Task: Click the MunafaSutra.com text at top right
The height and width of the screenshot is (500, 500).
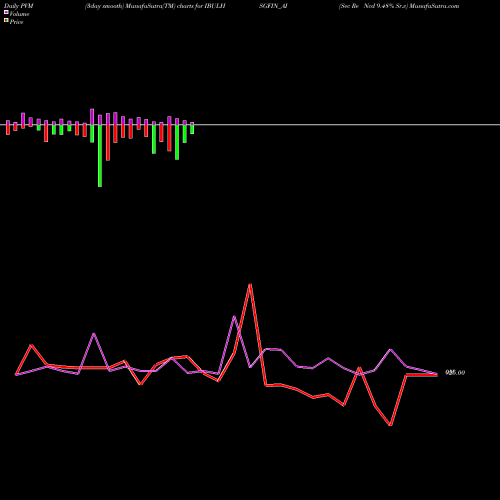Action: pyautogui.click(x=434, y=6)
